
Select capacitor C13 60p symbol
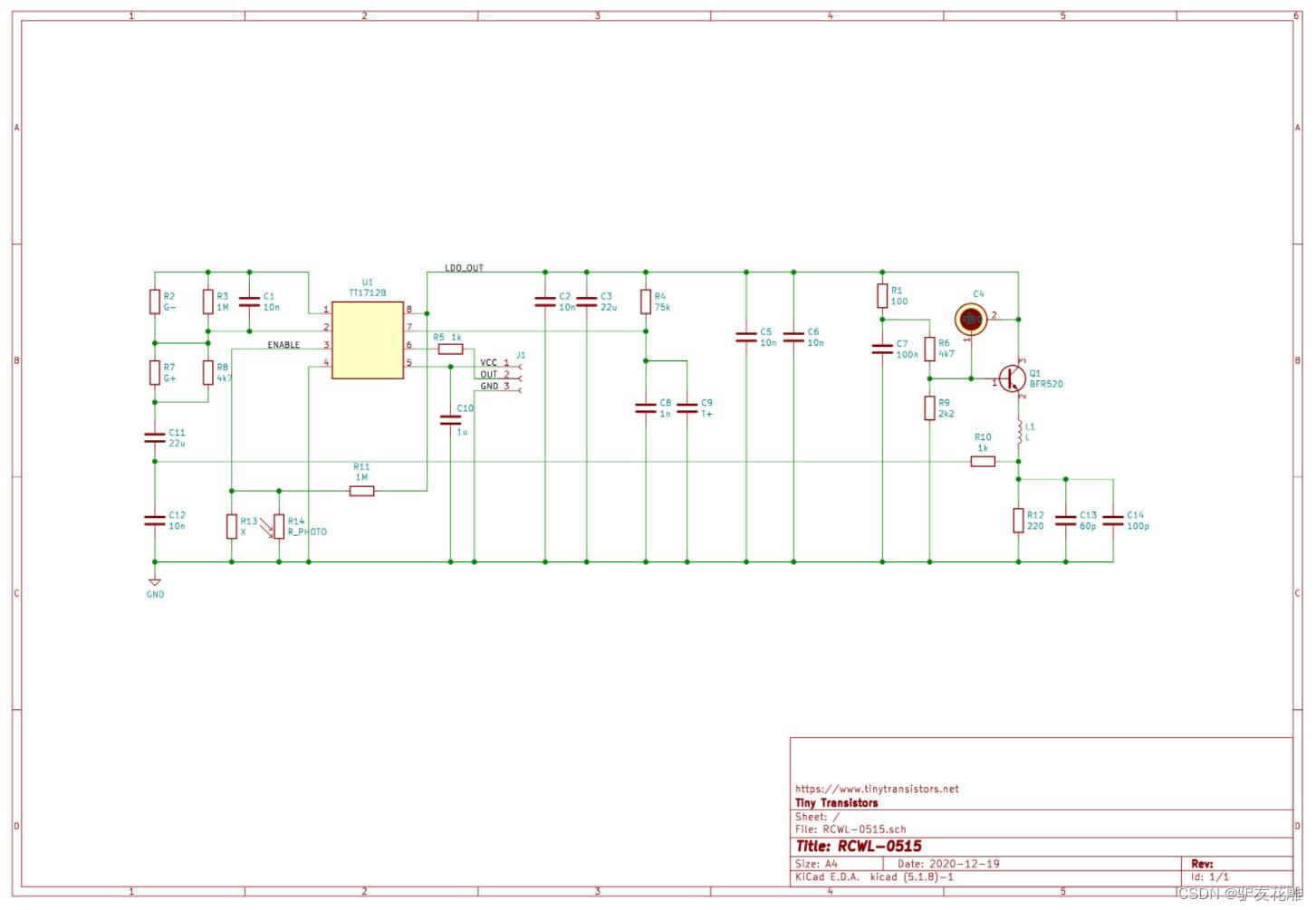(x=1066, y=520)
